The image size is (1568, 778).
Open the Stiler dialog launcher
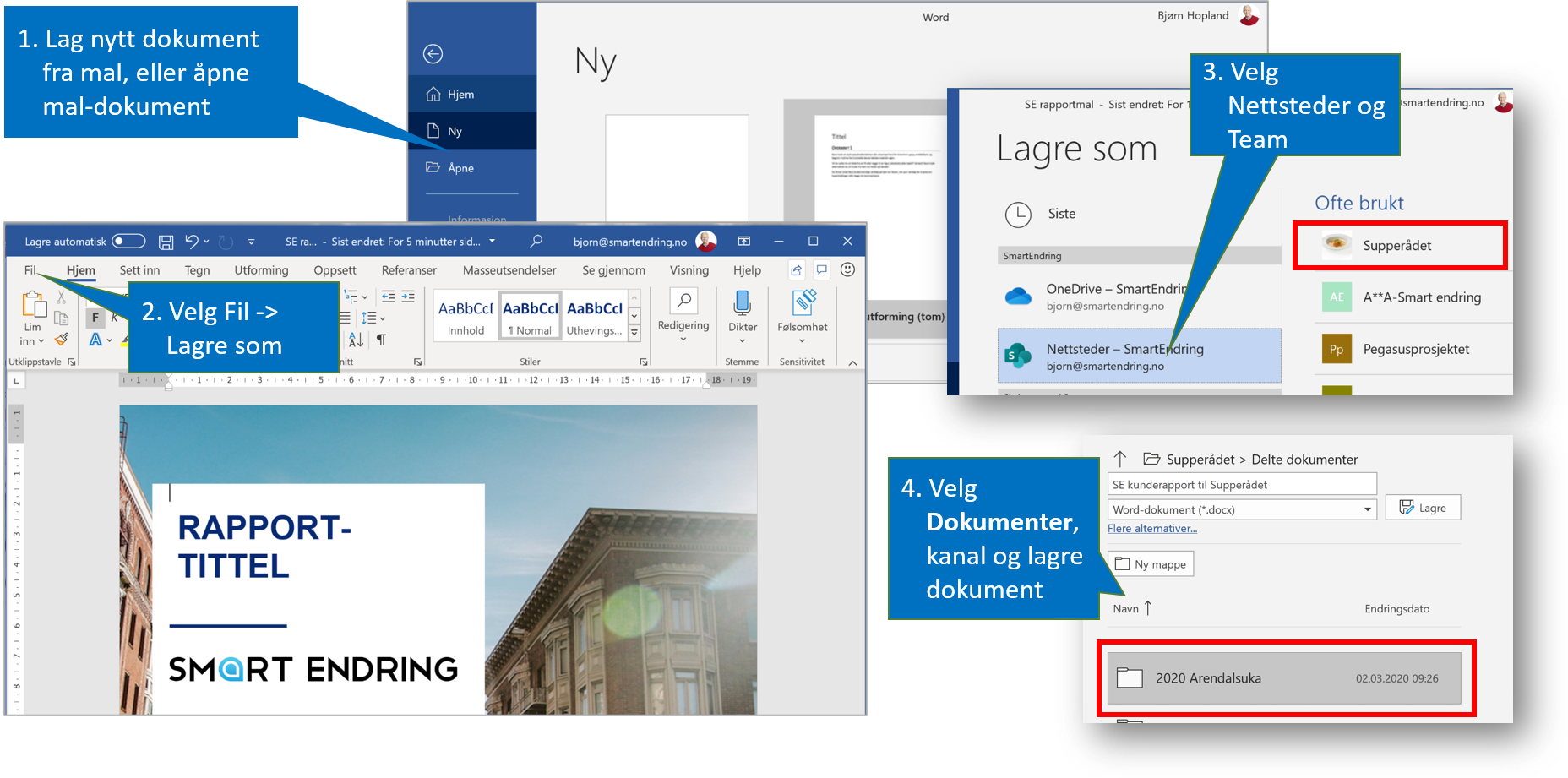pos(644,362)
